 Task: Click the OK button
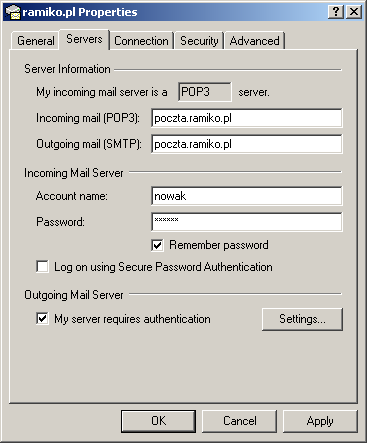coord(158,421)
